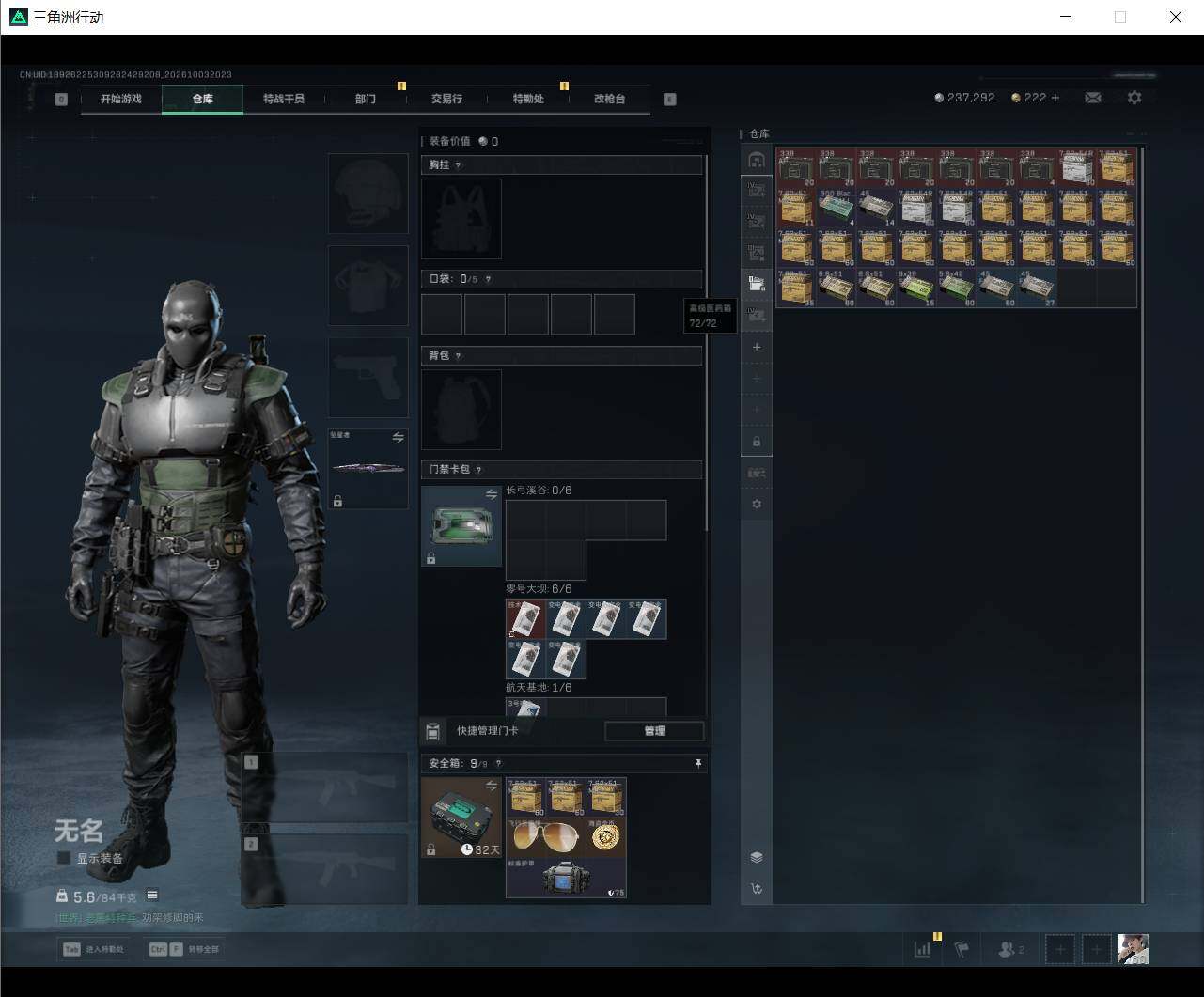
Task: Open the 交易行 tab
Action: coord(446,99)
